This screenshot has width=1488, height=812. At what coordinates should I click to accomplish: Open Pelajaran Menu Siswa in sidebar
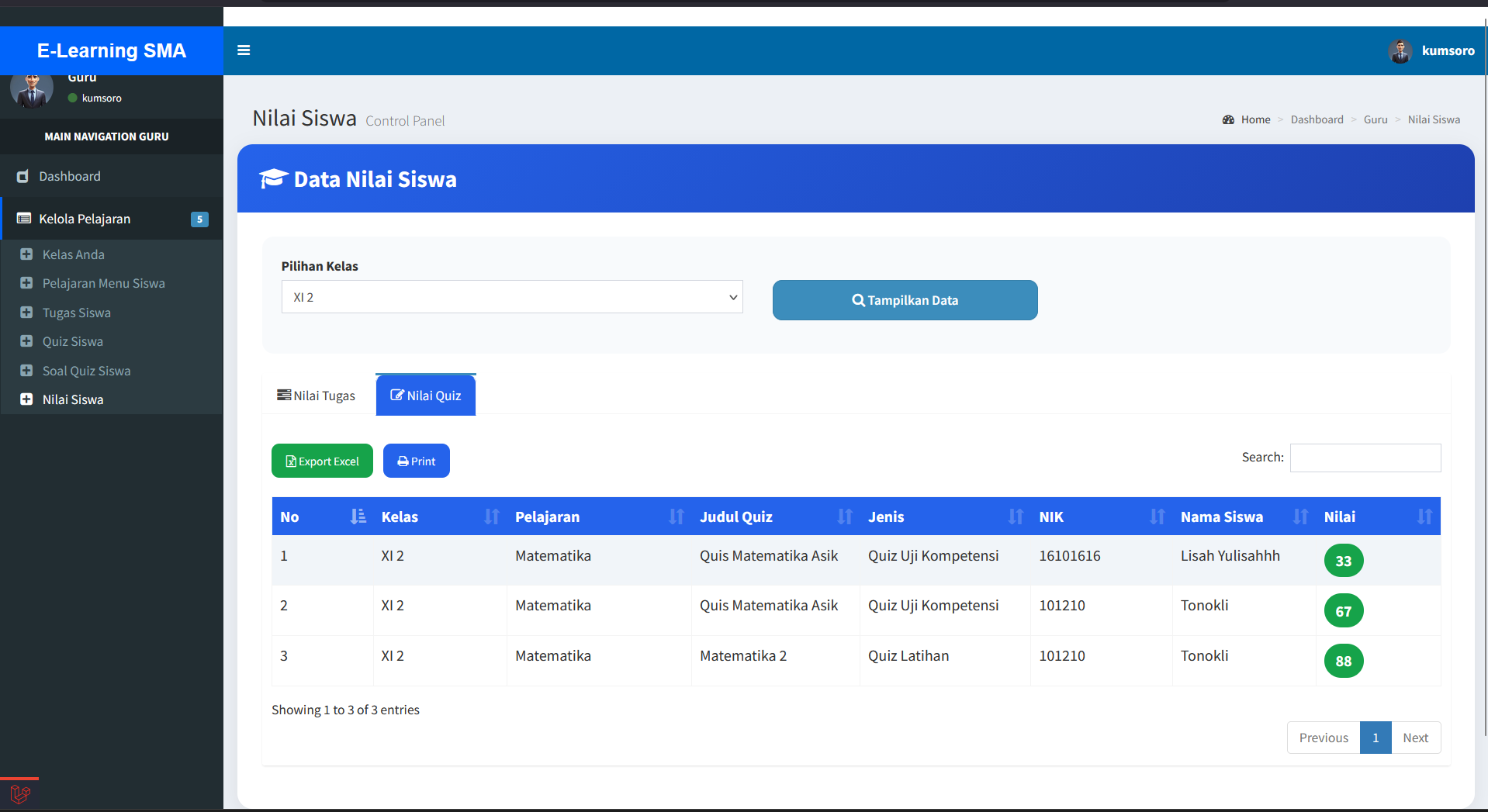click(104, 283)
